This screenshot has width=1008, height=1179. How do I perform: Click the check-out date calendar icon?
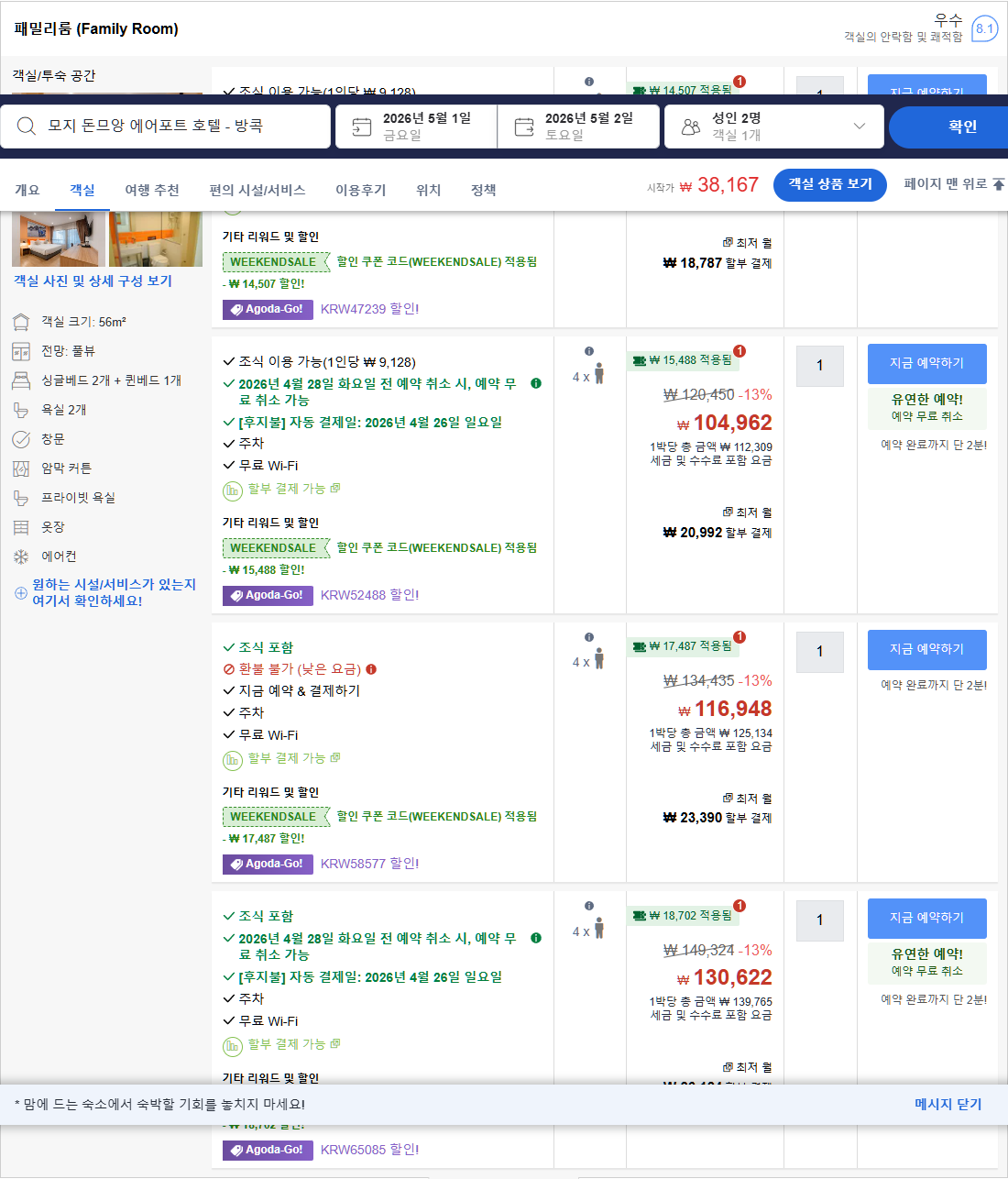(525, 126)
